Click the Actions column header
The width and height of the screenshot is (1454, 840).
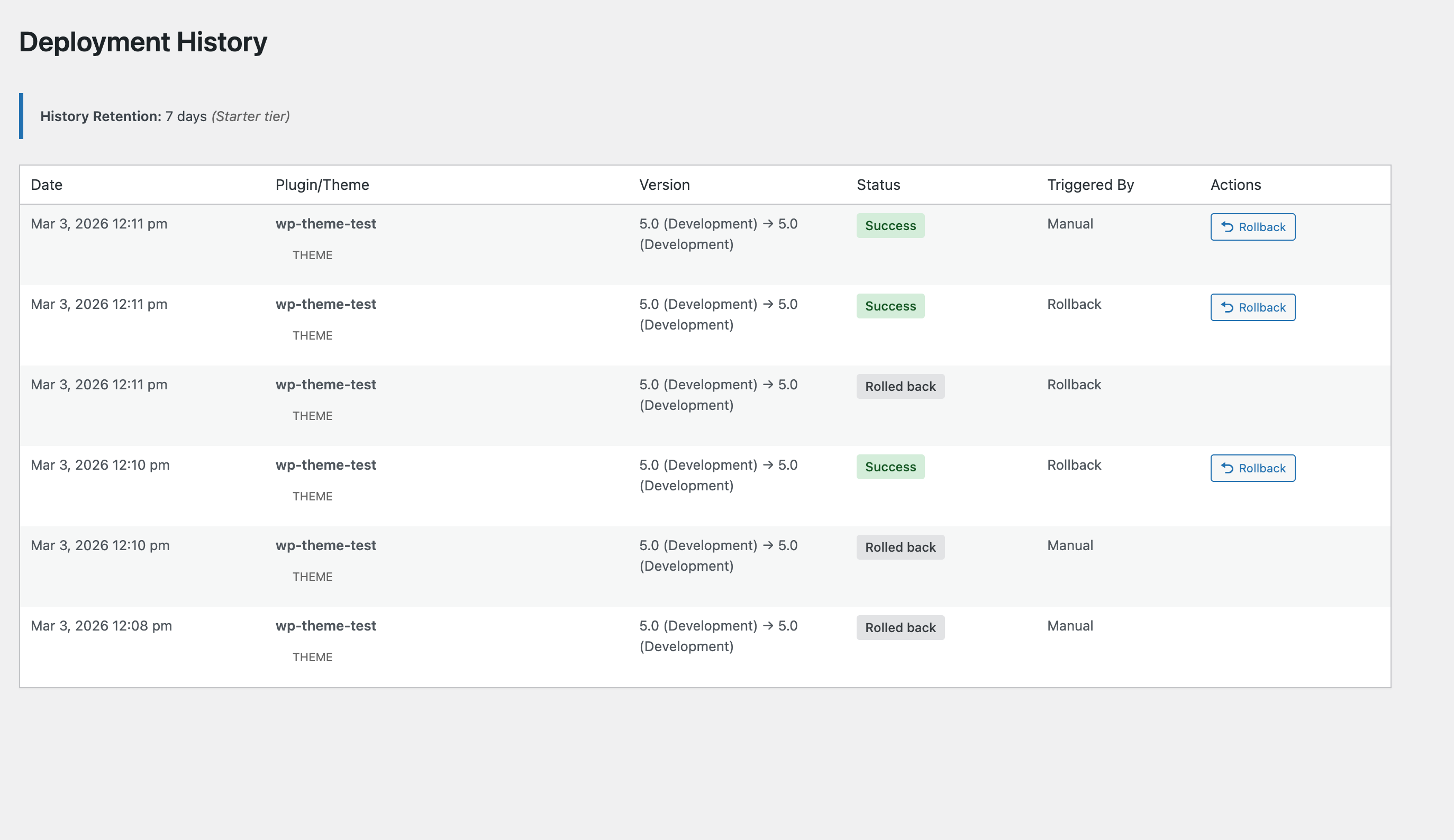[1235, 185]
